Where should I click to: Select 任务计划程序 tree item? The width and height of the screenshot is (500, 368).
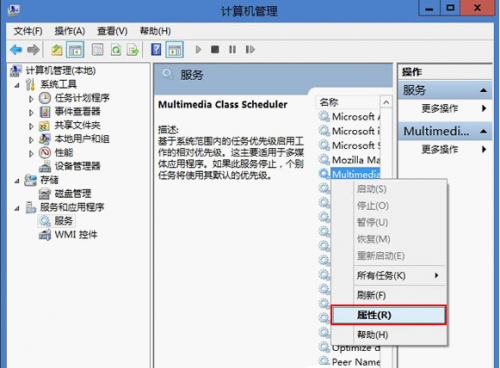pos(82,98)
